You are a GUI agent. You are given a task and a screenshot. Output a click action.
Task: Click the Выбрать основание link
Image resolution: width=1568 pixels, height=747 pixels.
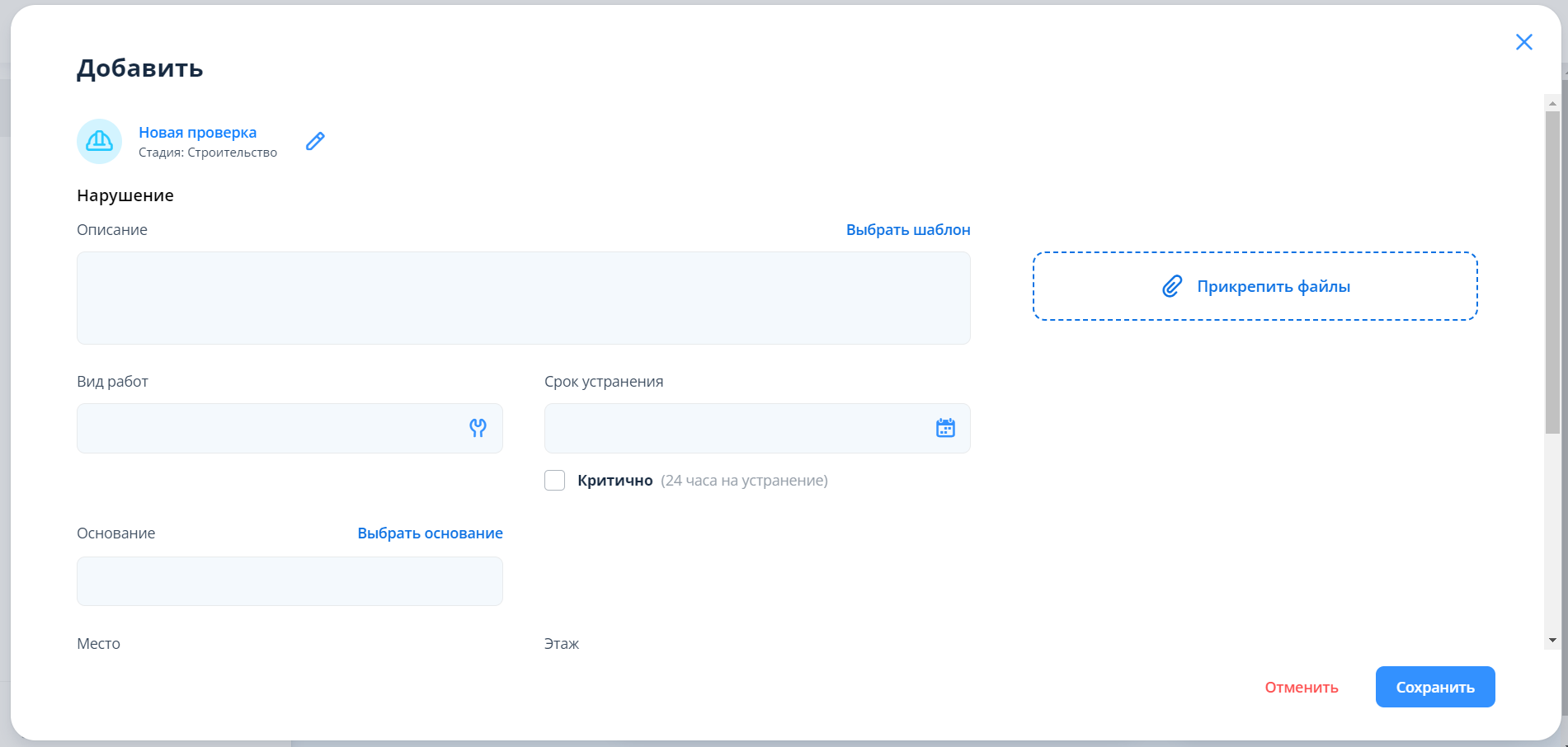430,533
